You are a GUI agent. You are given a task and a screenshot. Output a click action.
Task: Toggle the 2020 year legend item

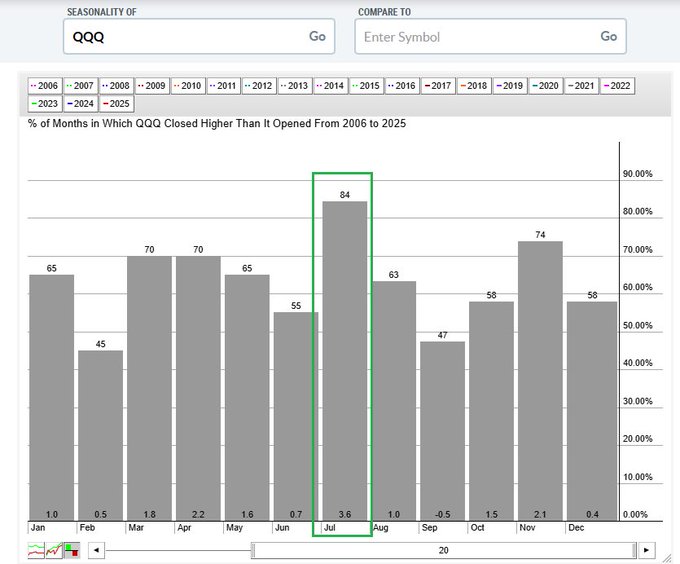(x=546, y=86)
